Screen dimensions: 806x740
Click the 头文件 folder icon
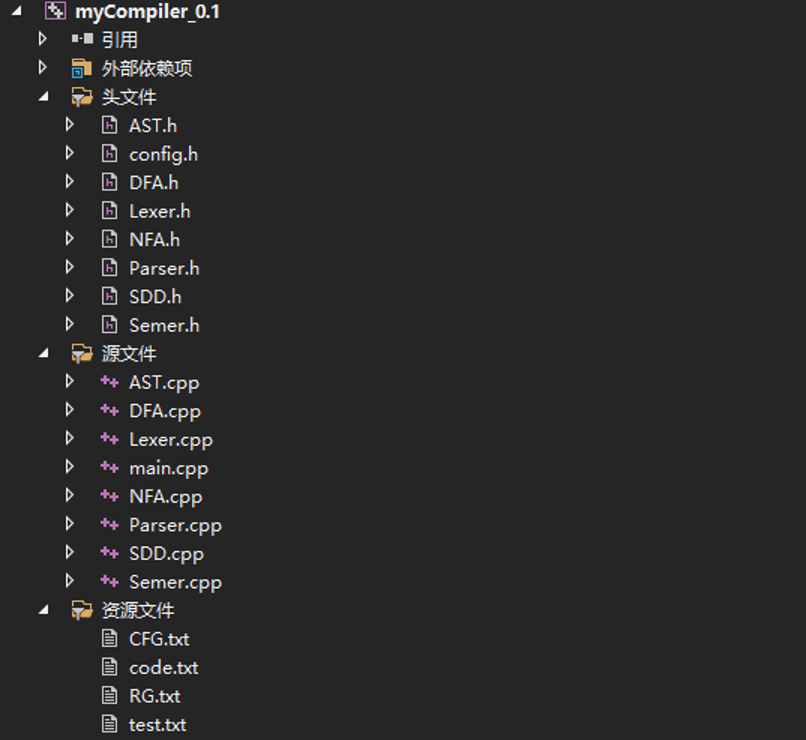coord(82,97)
